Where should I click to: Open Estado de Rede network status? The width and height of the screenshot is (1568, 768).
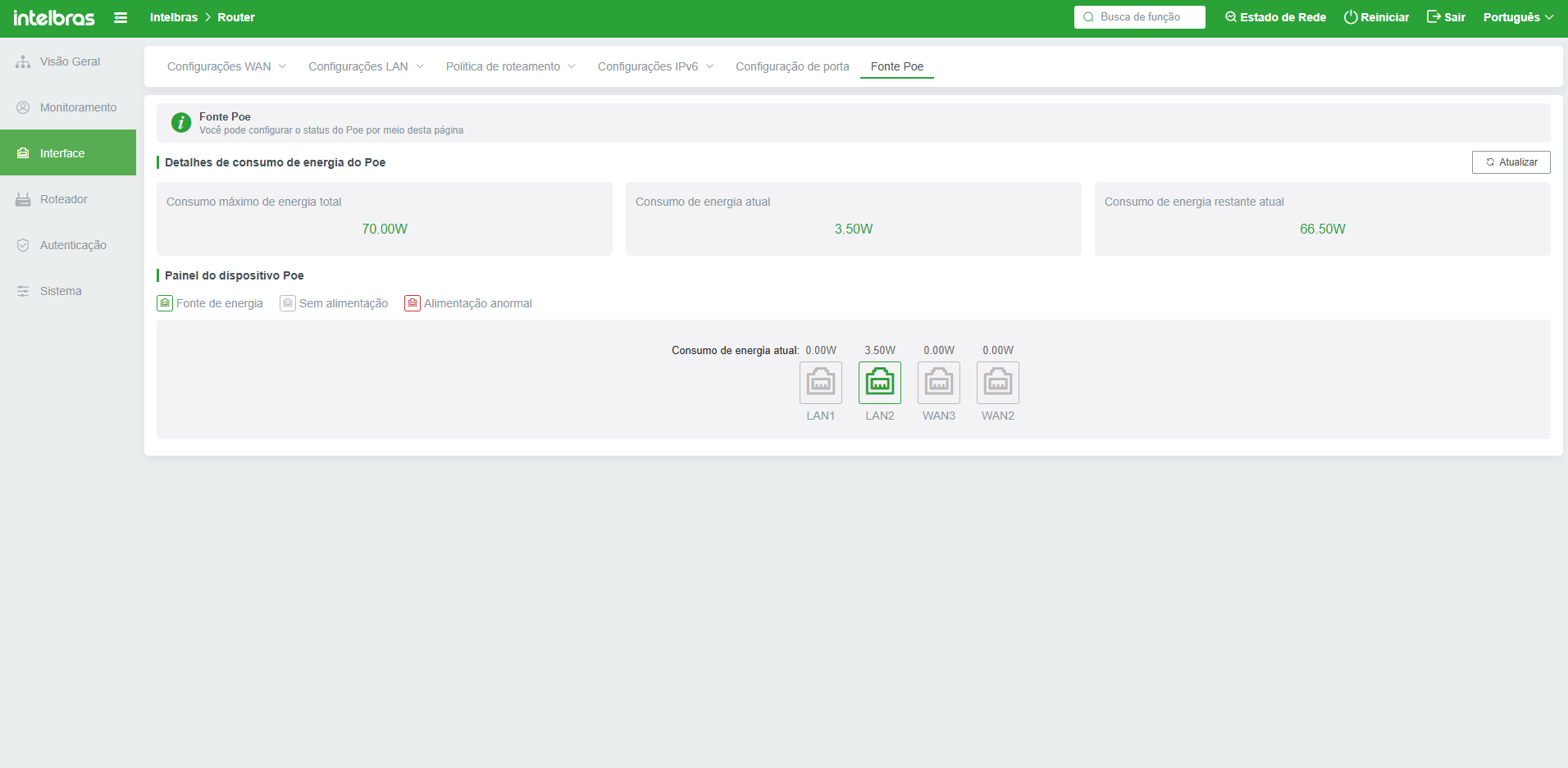[x=1275, y=17]
